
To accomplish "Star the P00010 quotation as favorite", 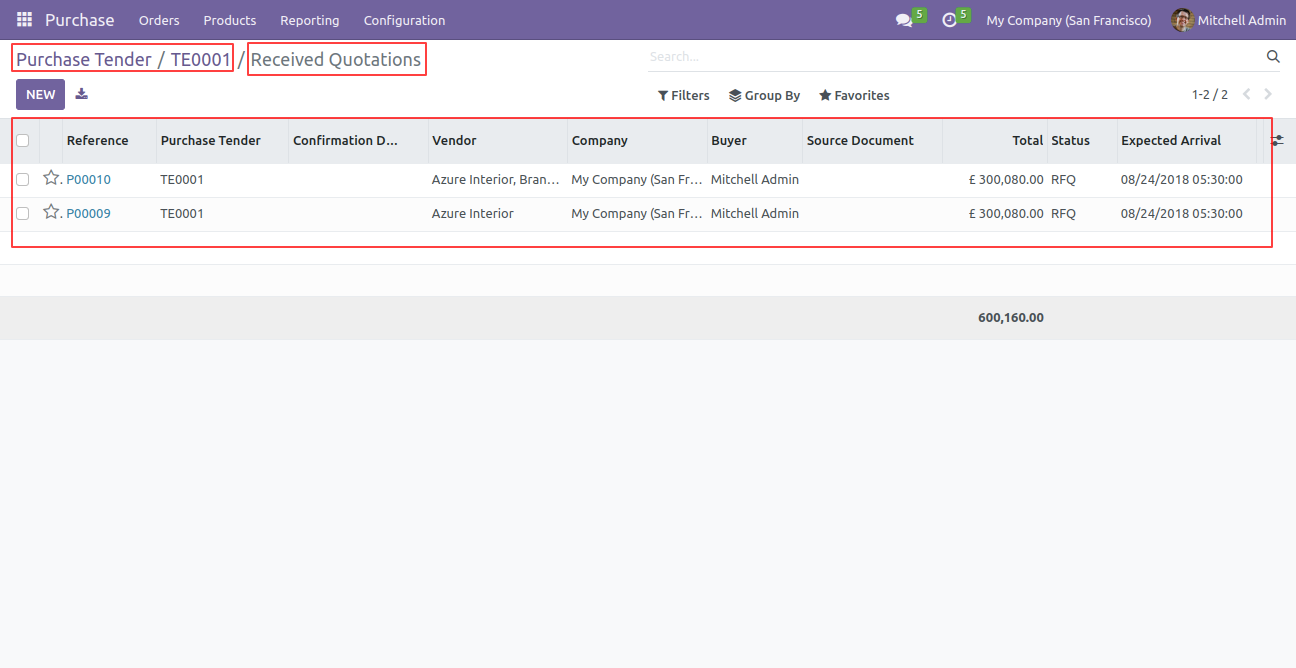I will tap(51, 178).
